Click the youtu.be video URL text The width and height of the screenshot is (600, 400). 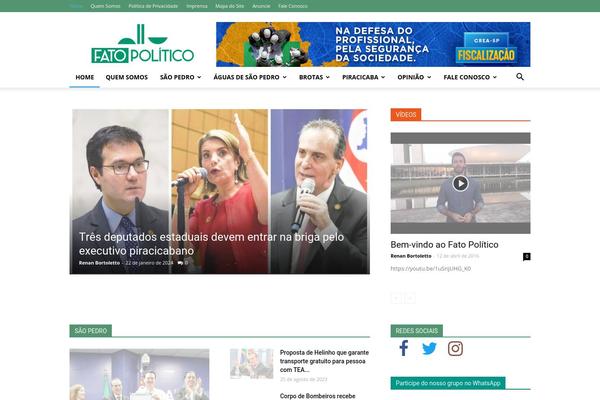(430, 269)
